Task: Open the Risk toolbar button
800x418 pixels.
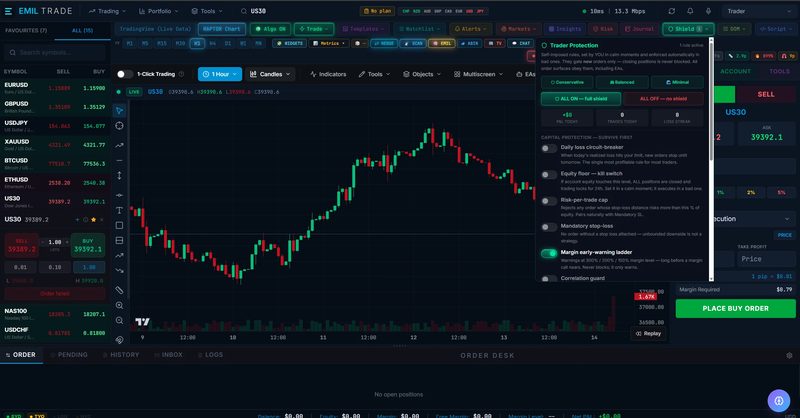Action: point(603,29)
